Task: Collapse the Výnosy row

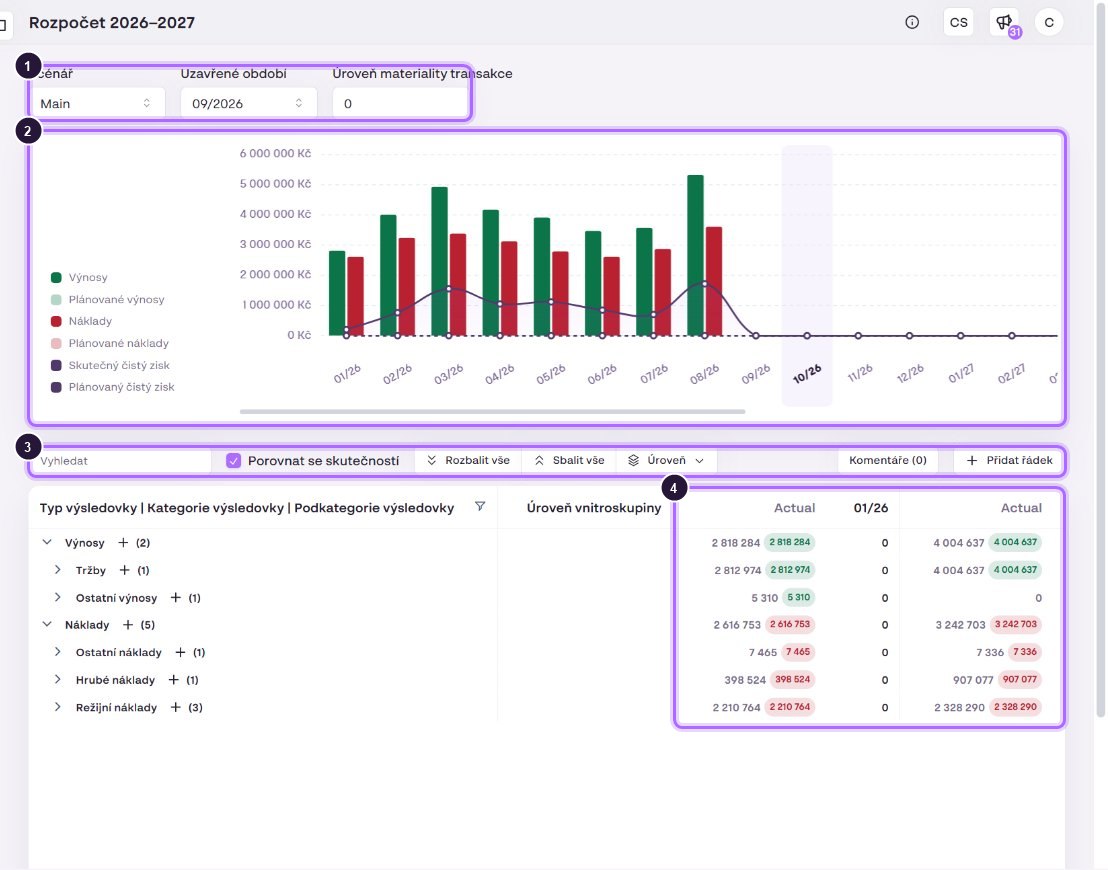Action: tap(47, 543)
